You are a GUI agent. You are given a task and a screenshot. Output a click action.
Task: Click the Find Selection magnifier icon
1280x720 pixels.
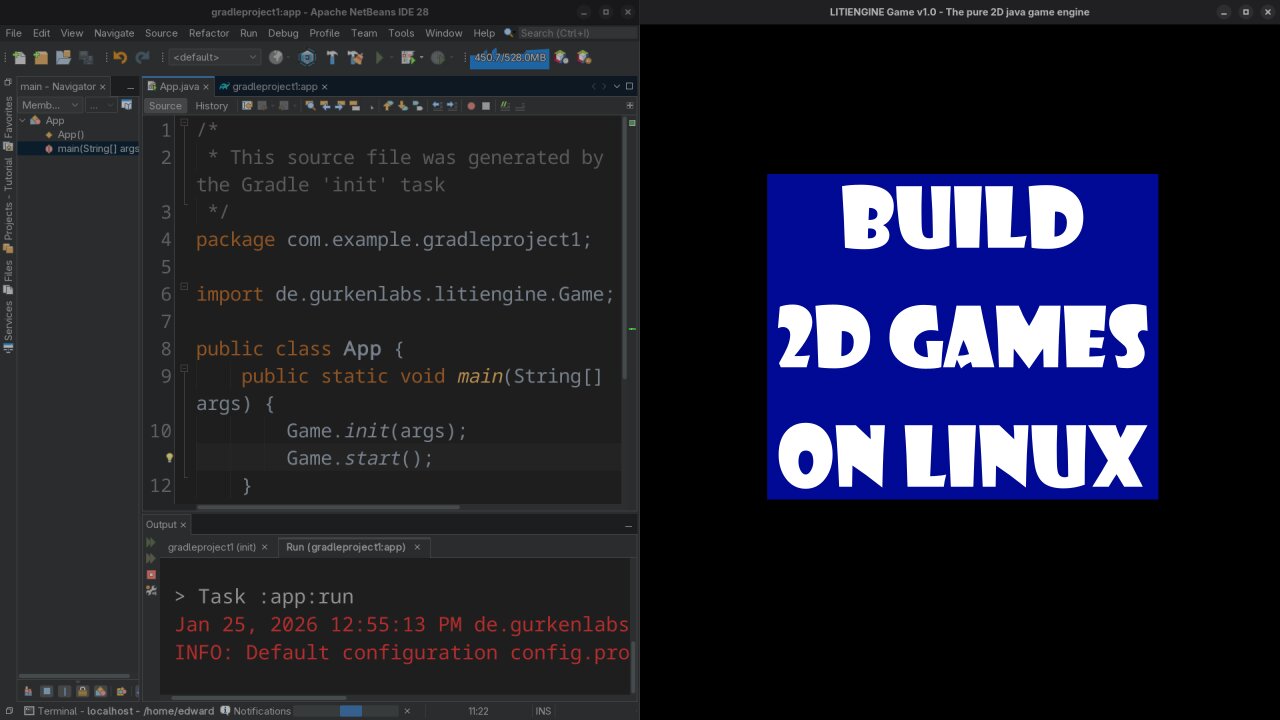tap(310, 105)
